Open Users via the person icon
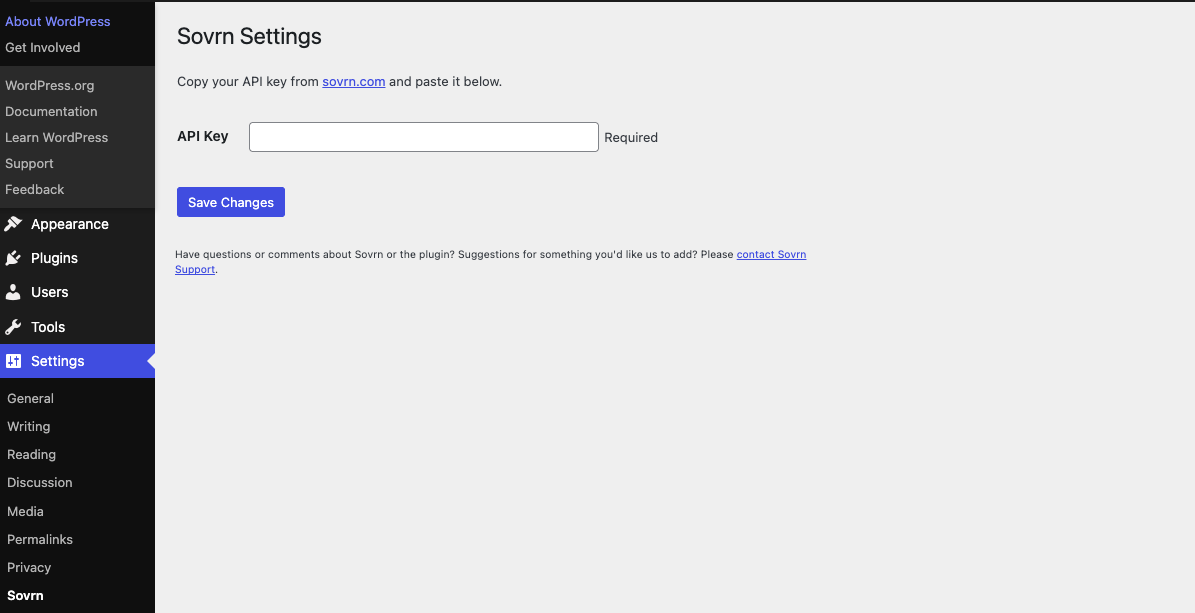The width and height of the screenshot is (1195, 613). pos(14,291)
